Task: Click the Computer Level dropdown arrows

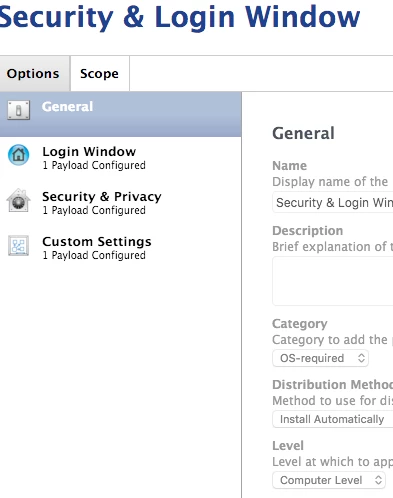Action: coord(378,480)
